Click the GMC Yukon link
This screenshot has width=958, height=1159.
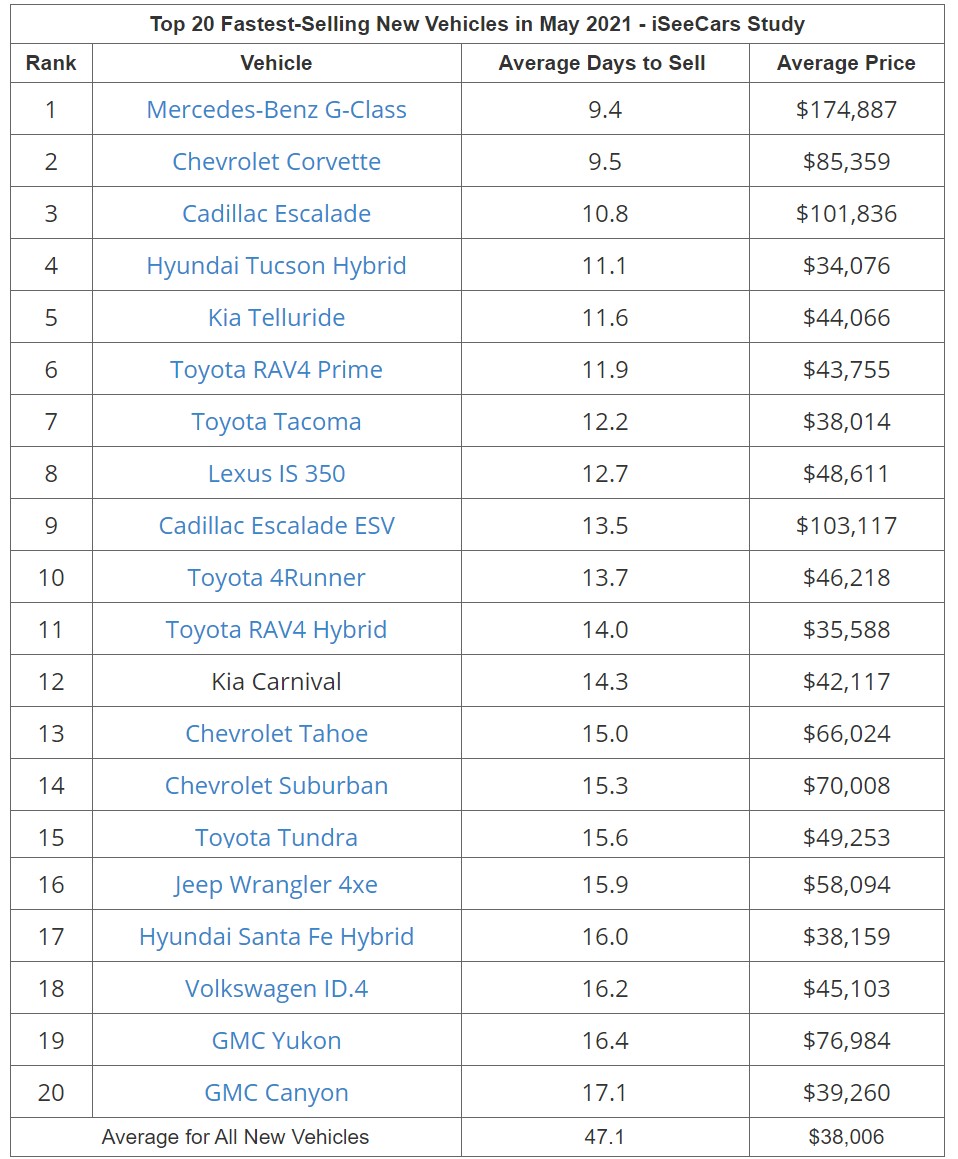click(276, 1041)
